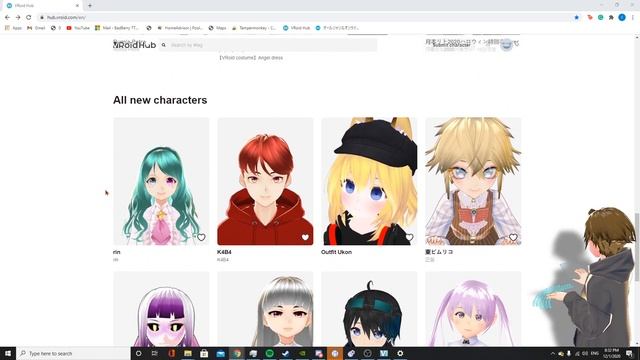Open Chrome profile avatar
This screenshot has height=360, width=640.
622,18
